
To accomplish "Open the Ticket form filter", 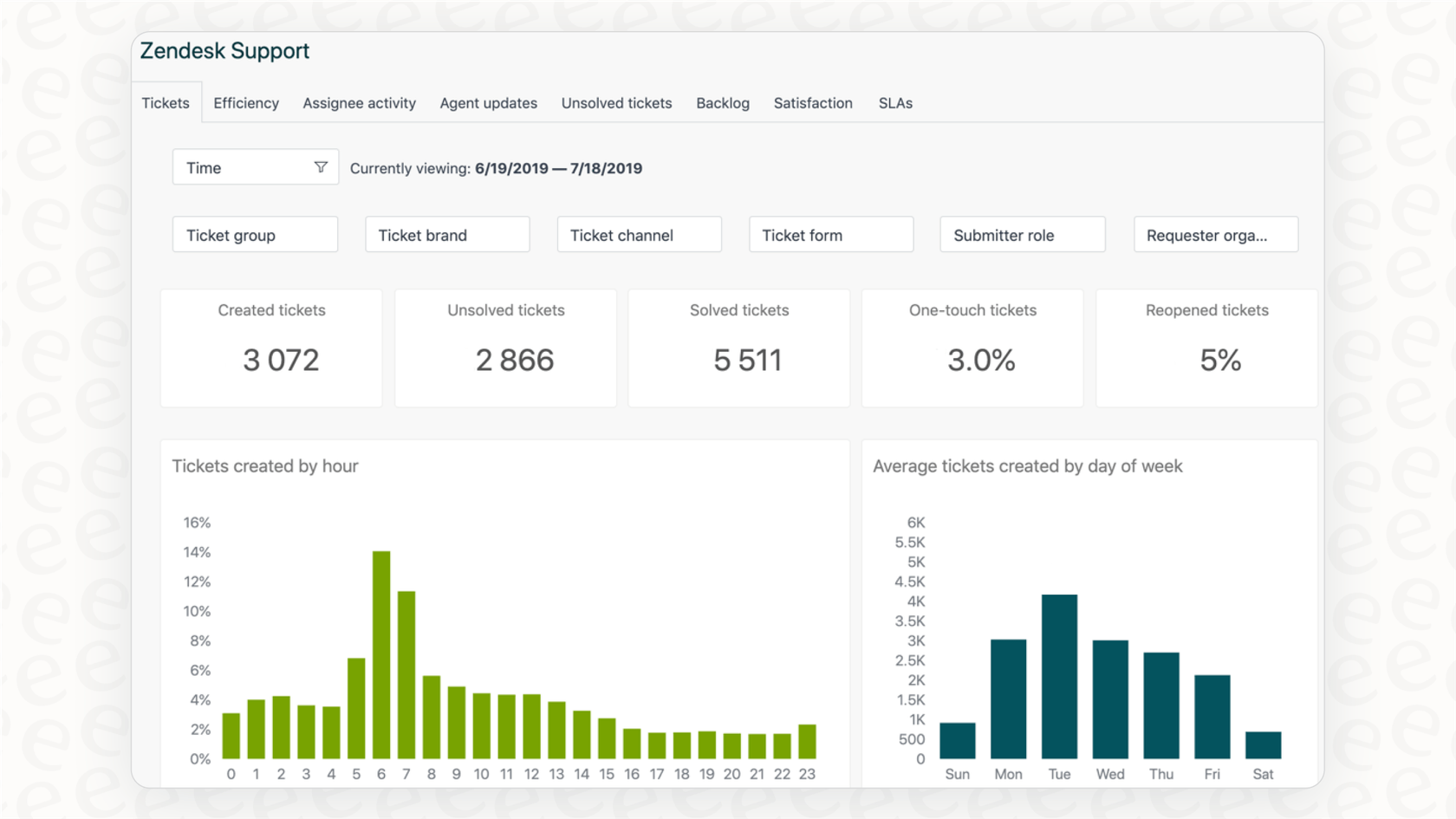I will click(x=830, y=234).
